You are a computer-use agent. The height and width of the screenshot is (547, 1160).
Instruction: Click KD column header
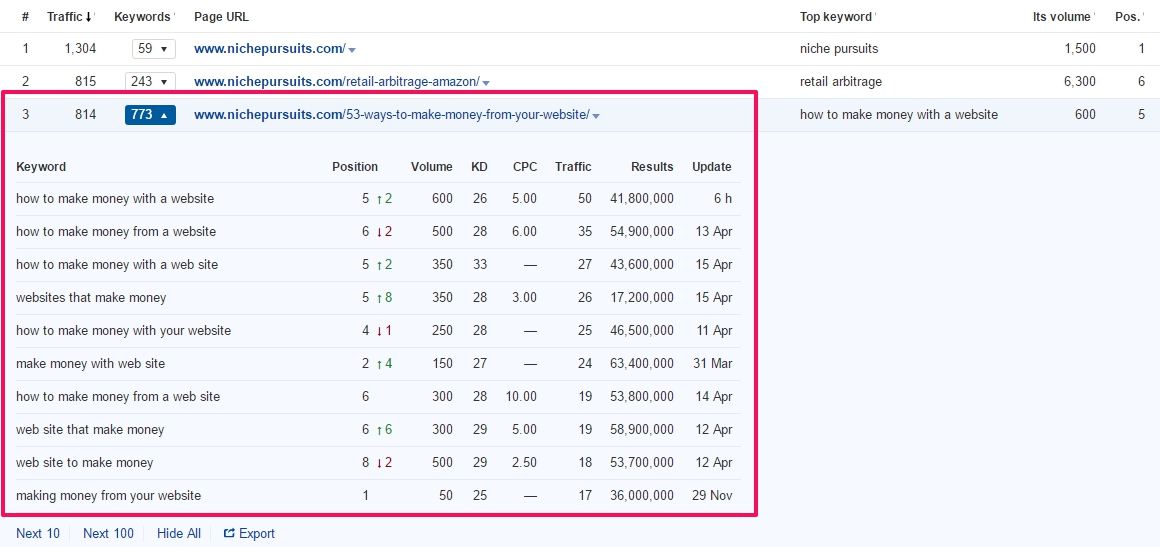[x=479, y=167]
